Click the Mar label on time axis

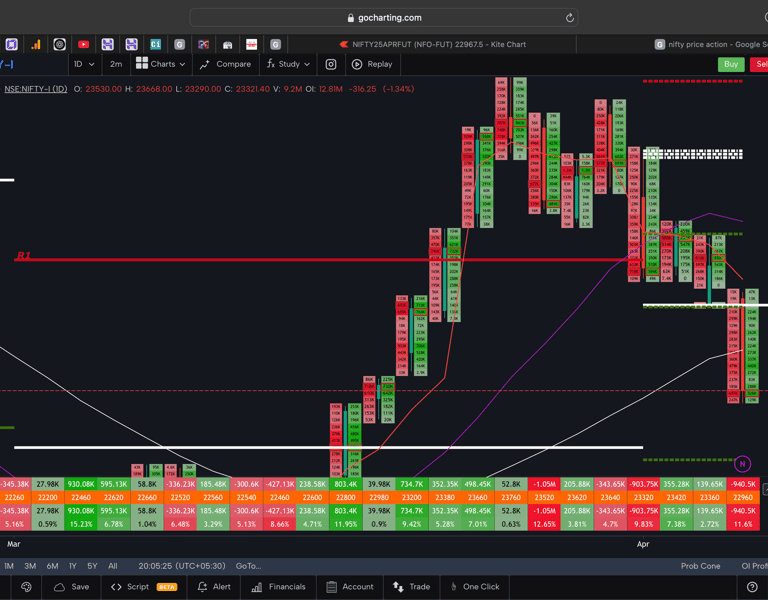pos(14,544)
